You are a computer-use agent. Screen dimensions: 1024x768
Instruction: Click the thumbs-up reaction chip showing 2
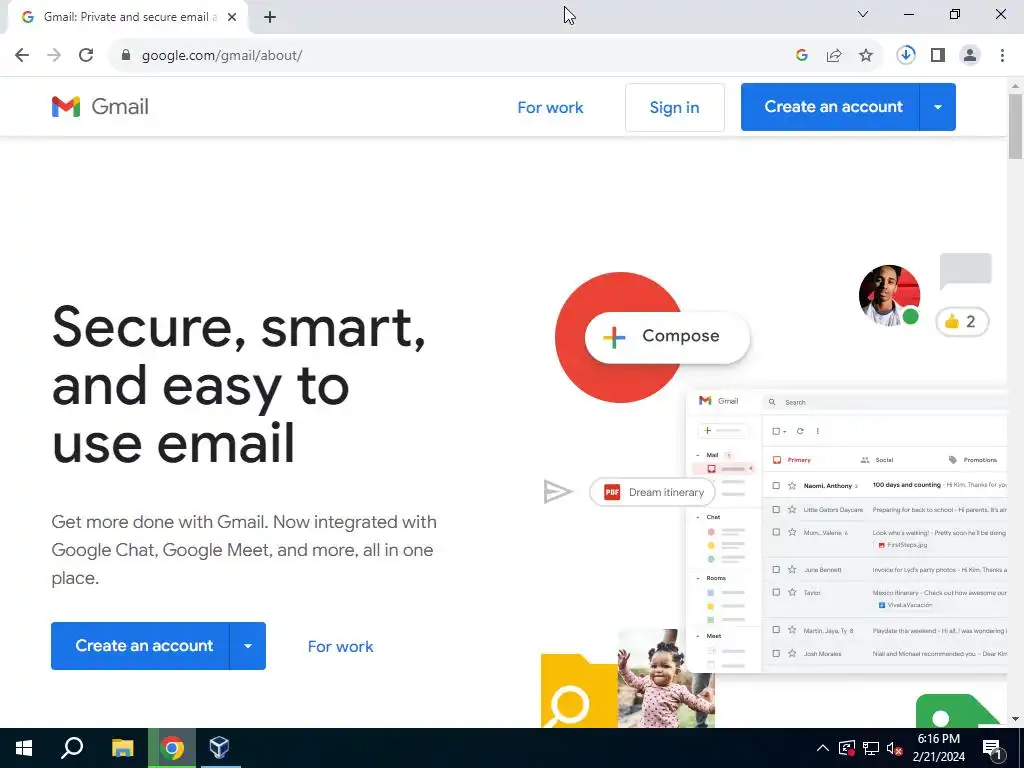[962, 321]
